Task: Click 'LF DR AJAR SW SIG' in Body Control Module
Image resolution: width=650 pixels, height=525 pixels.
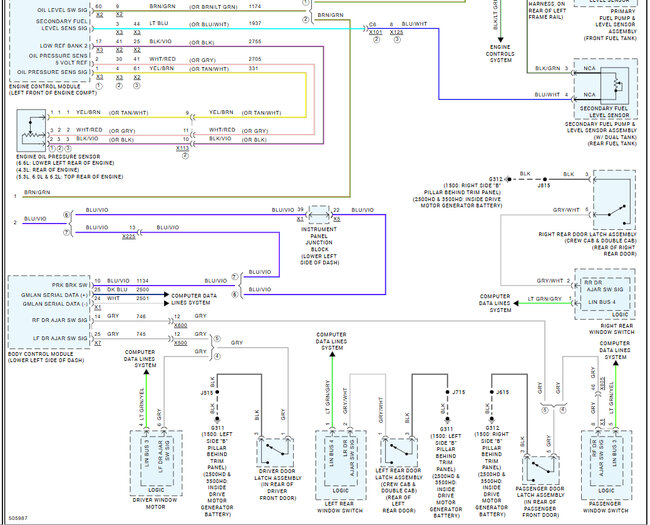Action: (60, 338)
